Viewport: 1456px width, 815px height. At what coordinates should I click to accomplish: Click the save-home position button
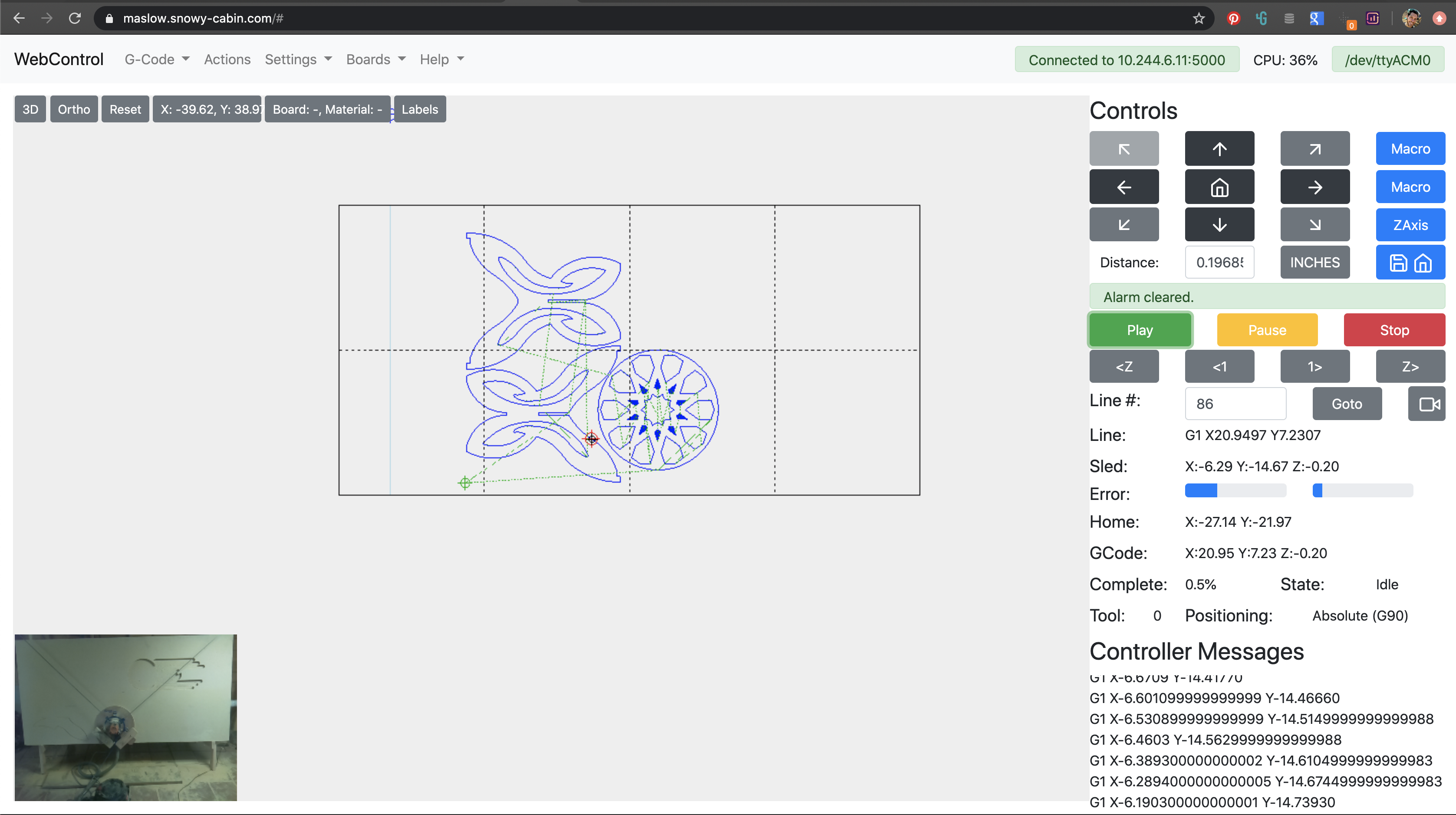[1410, 263]
